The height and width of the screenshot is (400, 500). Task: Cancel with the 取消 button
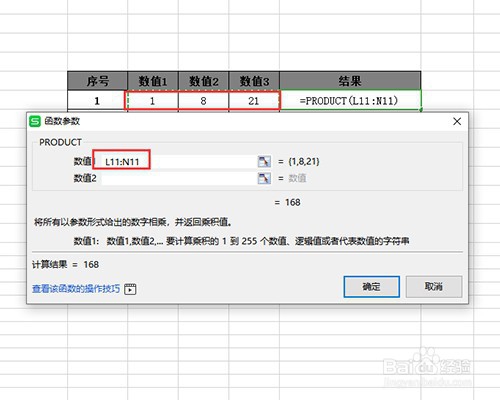(434, 286)
